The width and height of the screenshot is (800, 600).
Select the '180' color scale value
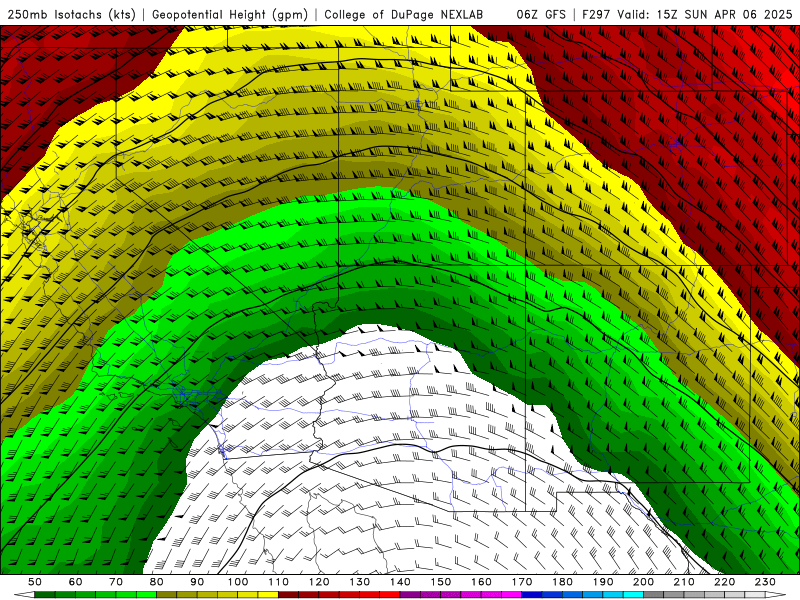click(x=562, y=582)
